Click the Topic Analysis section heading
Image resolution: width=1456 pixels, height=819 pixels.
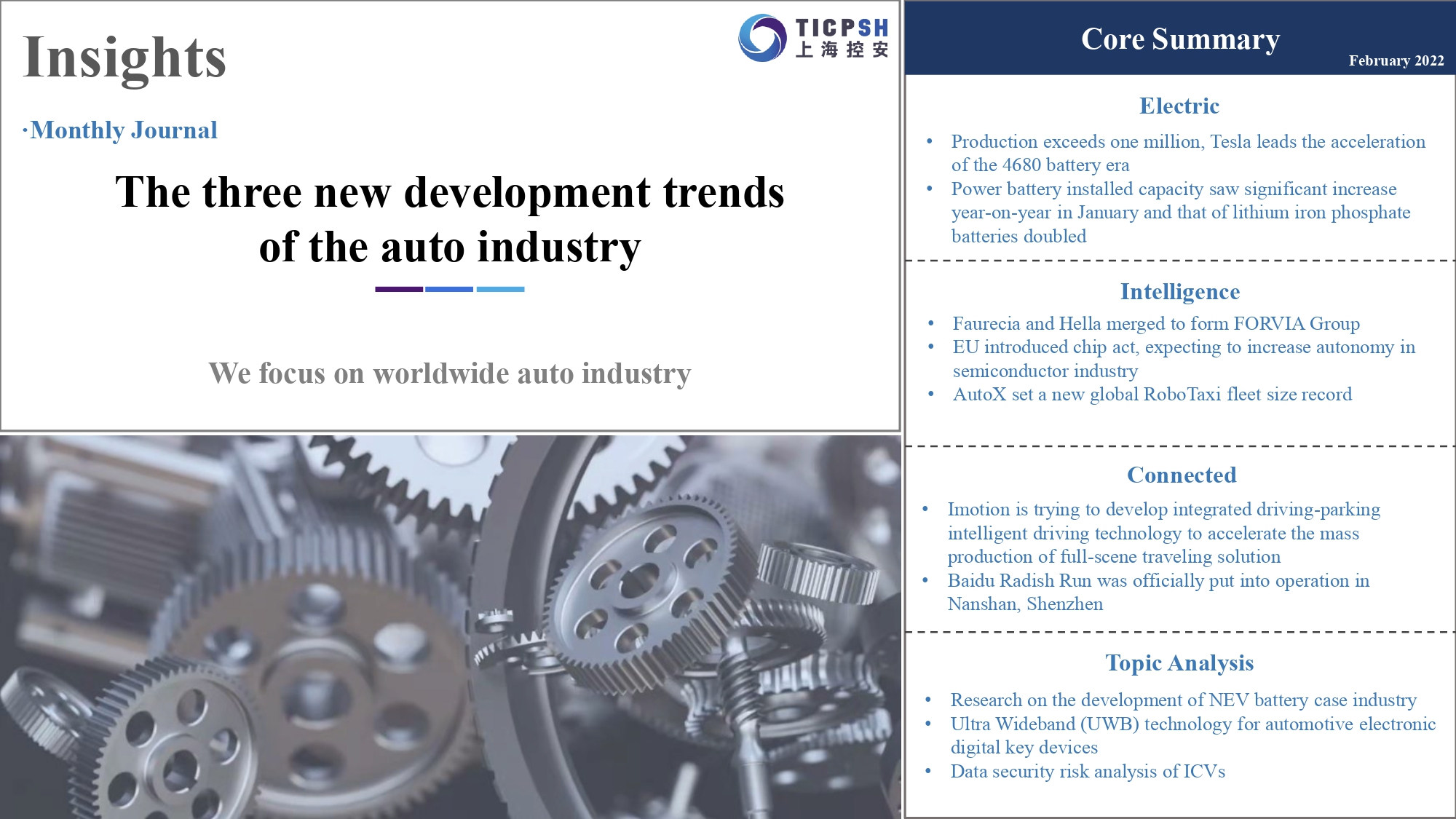1179,663
